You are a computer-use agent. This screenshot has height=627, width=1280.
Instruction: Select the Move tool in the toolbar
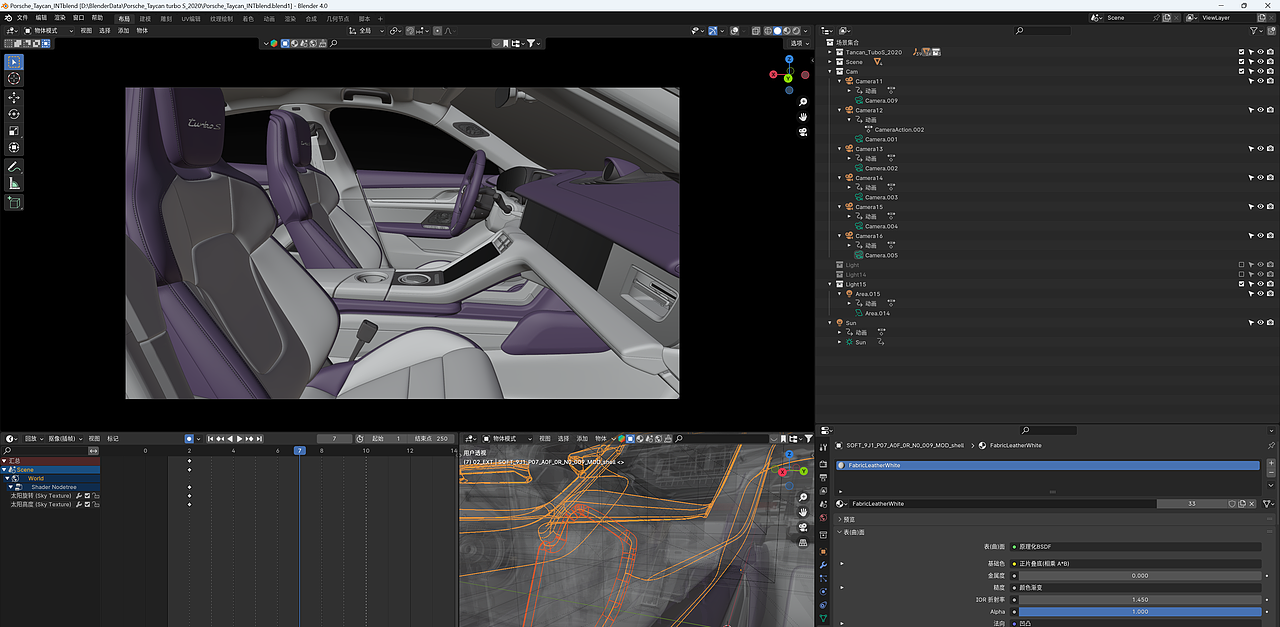tap(14, 97)
